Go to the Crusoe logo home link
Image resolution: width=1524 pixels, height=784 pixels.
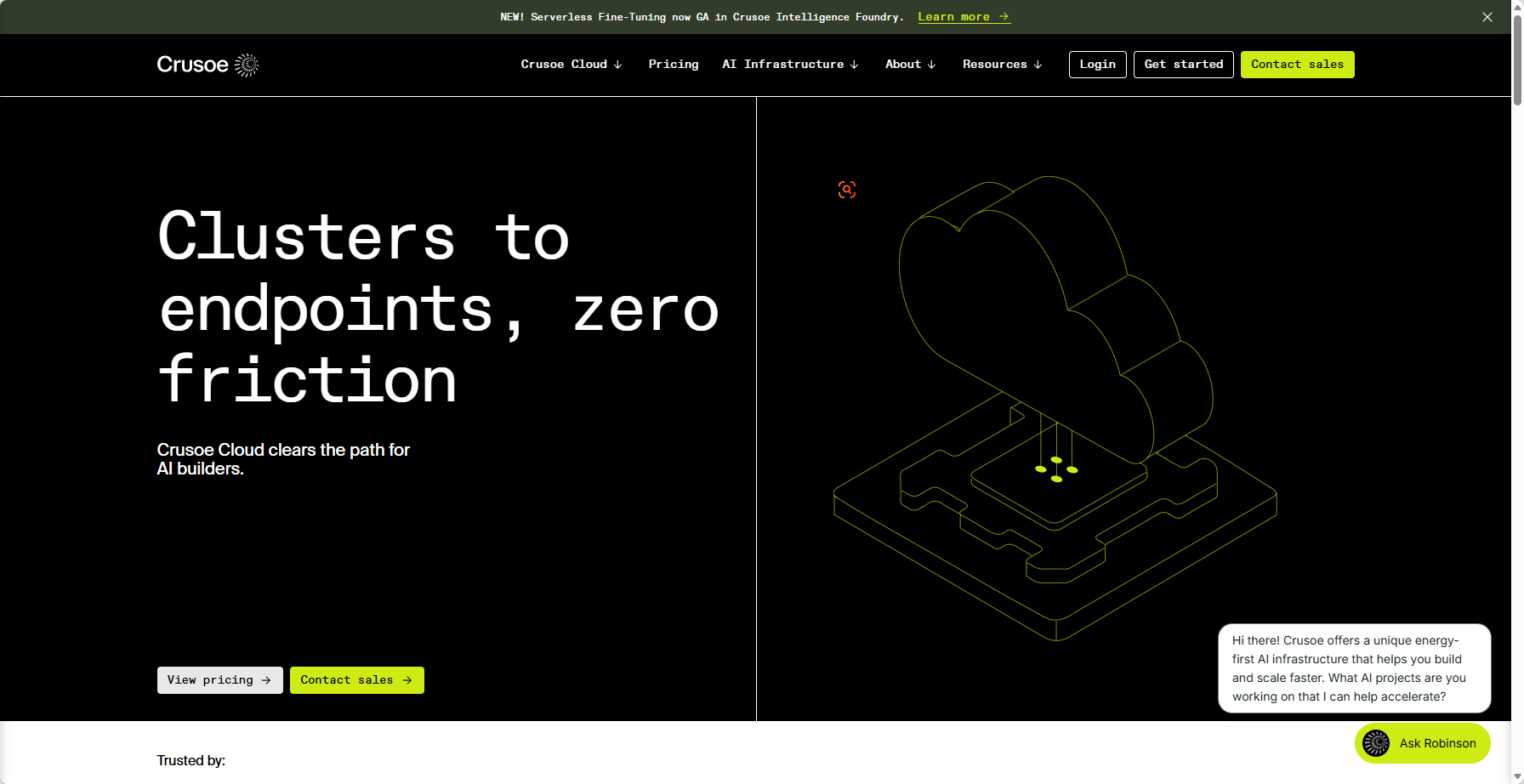[208, 65]
